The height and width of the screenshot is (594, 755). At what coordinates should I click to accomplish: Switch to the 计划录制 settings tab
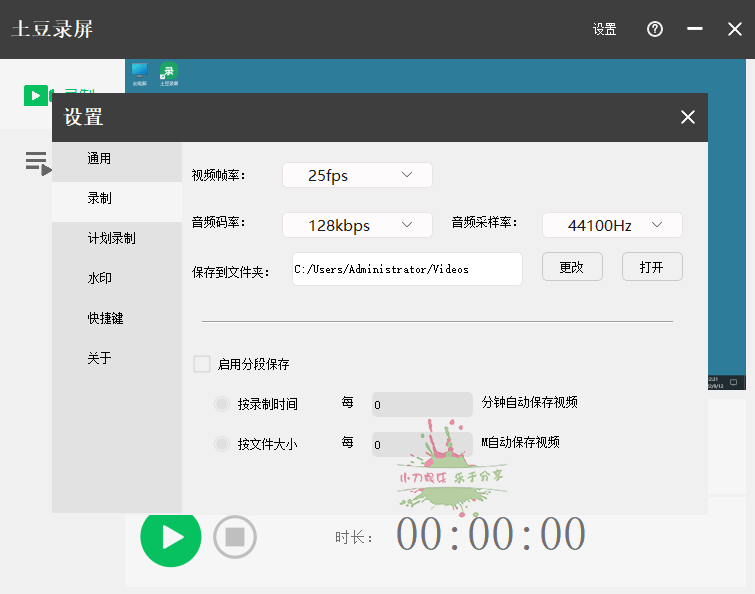point(111,238)
